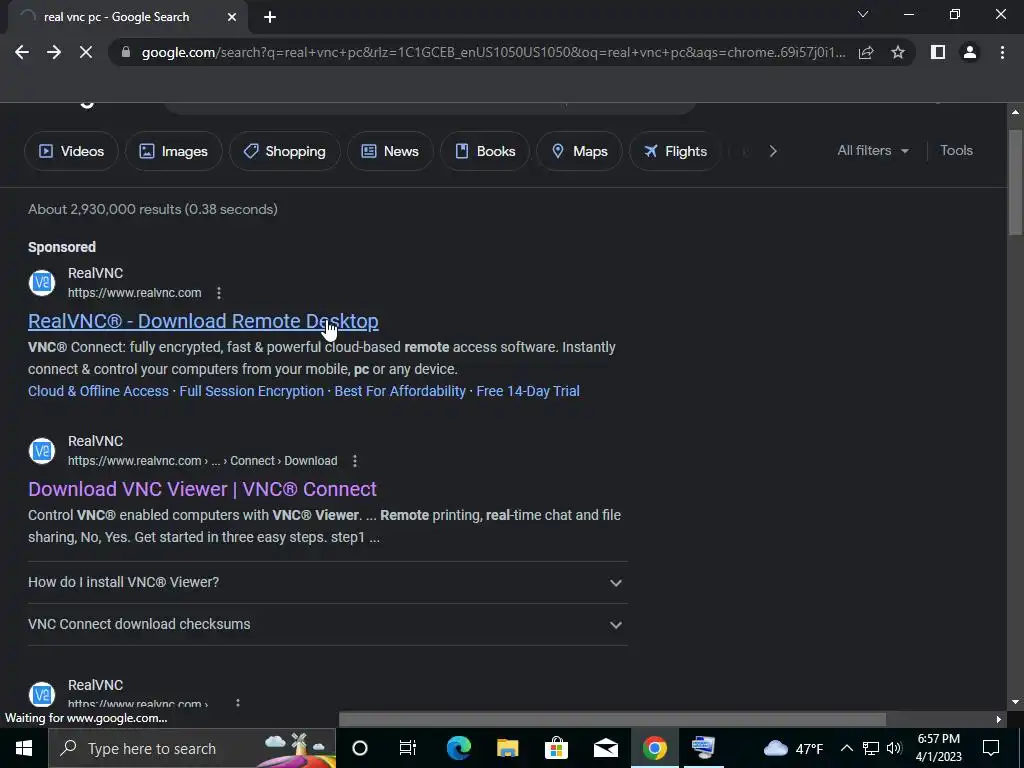Screen dimensions: 1024x768
Task: Open the Chrome three-dot menu
Action: pyautogui.click(x=1002, y=52)
